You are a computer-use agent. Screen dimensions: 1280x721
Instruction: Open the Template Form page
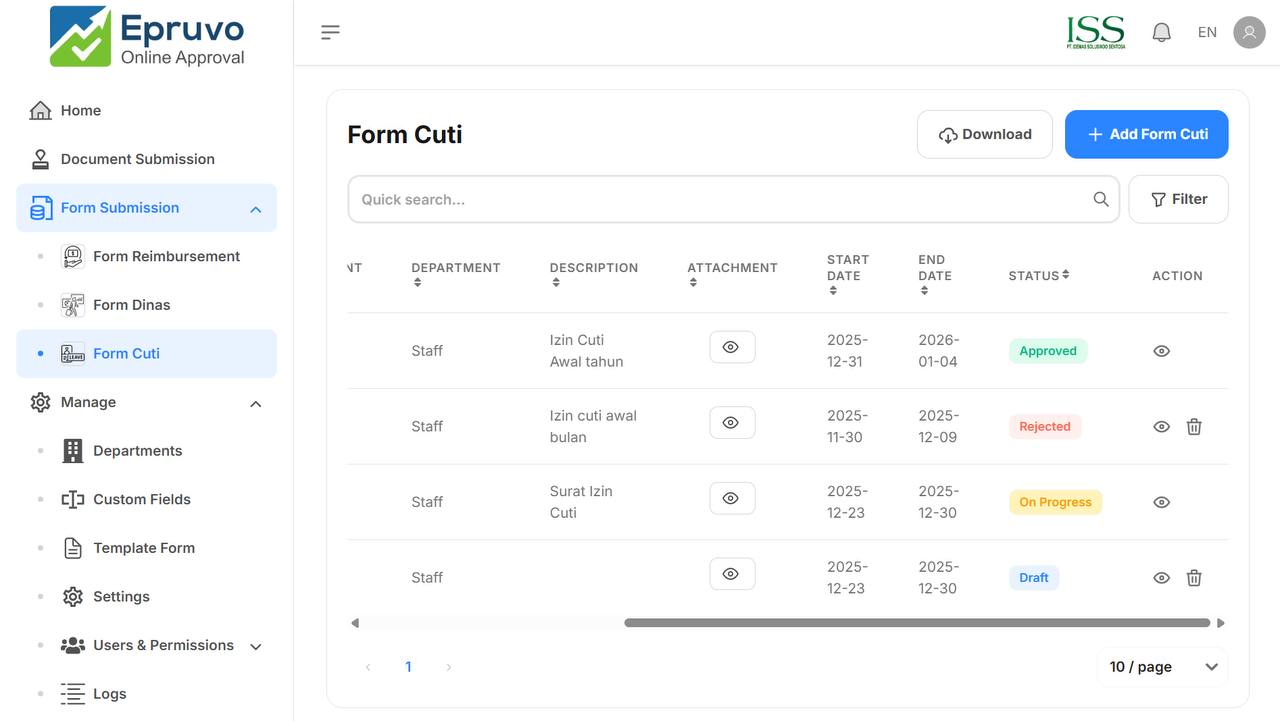click(x=144, y=548)
